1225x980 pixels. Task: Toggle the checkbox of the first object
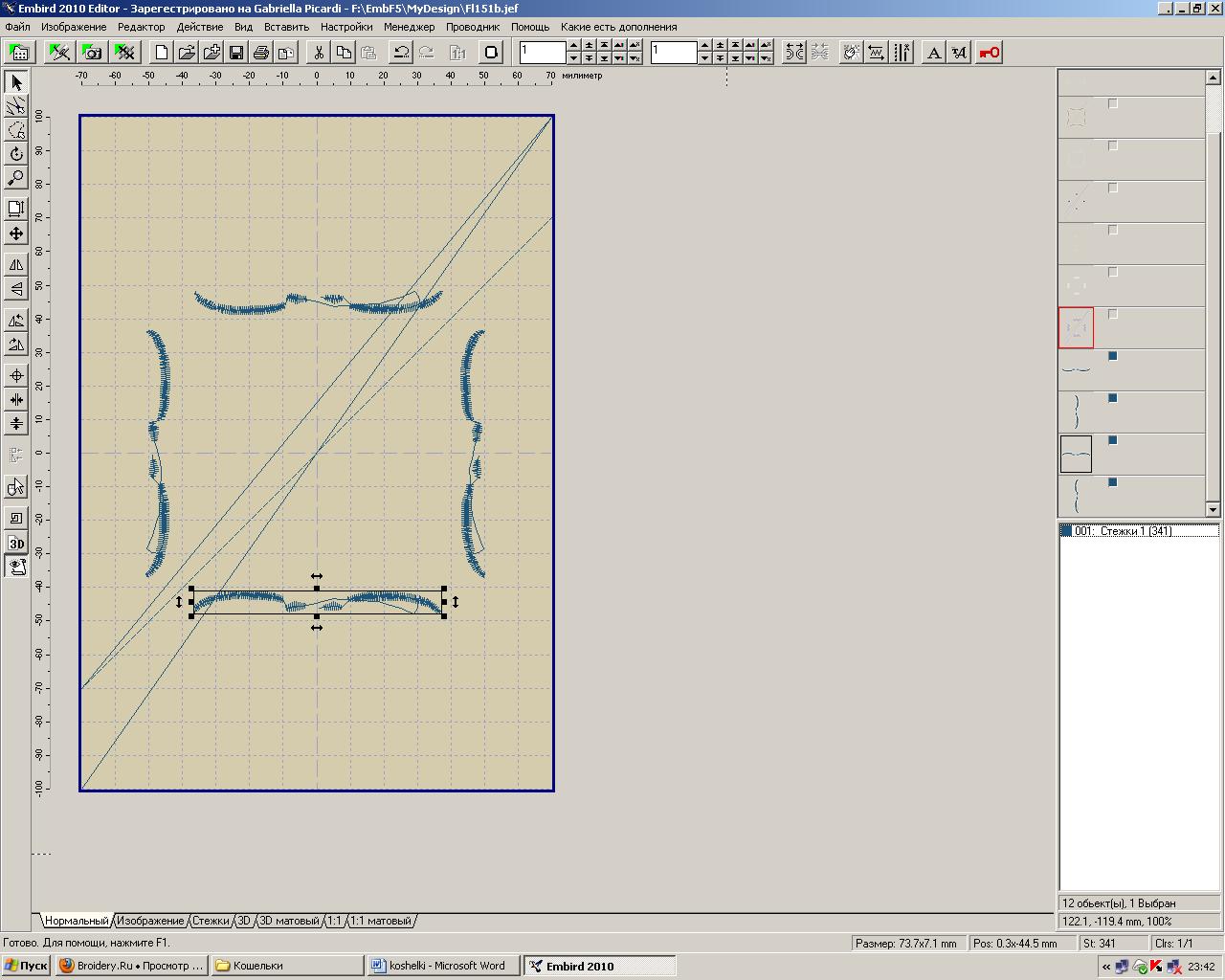(1113, 103)
